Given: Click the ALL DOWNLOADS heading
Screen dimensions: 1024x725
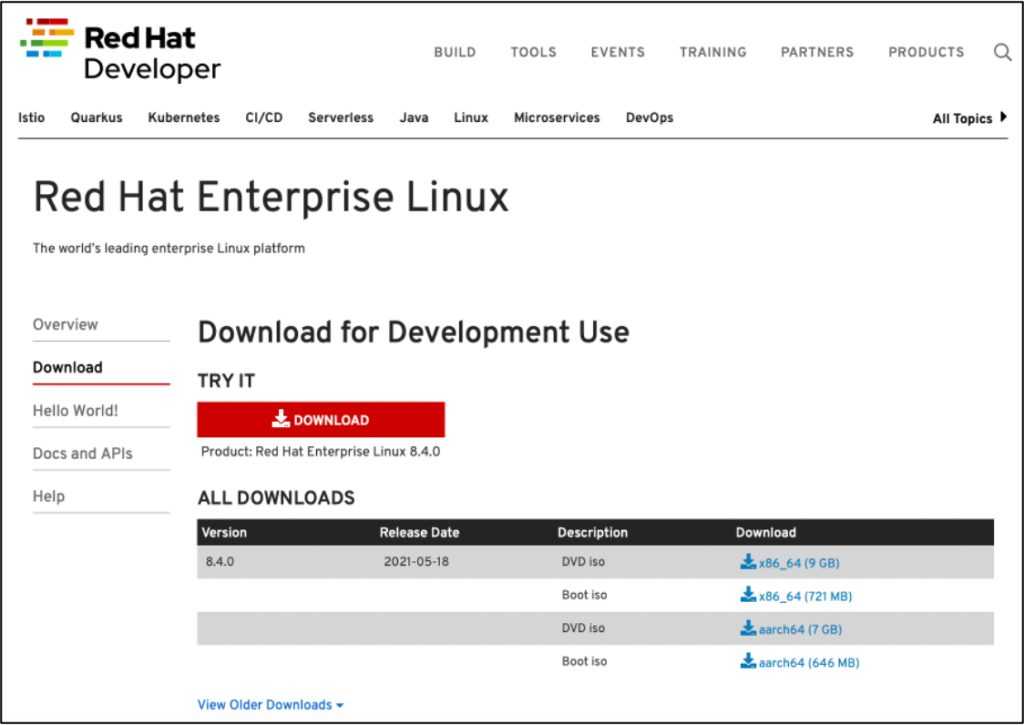Looking at the screenshot, I should tap(276, 498).
